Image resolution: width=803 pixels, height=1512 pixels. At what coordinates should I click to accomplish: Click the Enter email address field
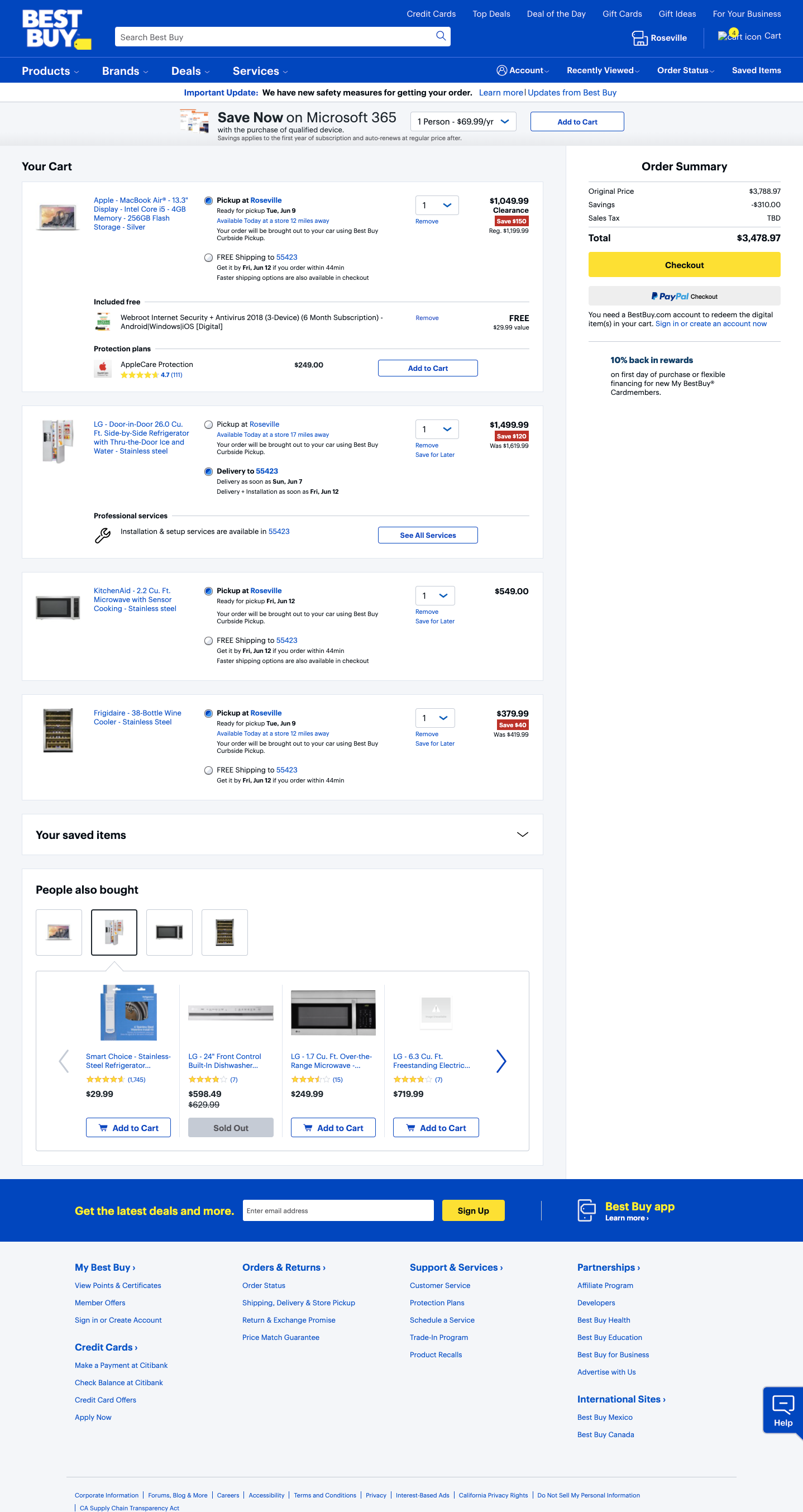coord(338,1210)
